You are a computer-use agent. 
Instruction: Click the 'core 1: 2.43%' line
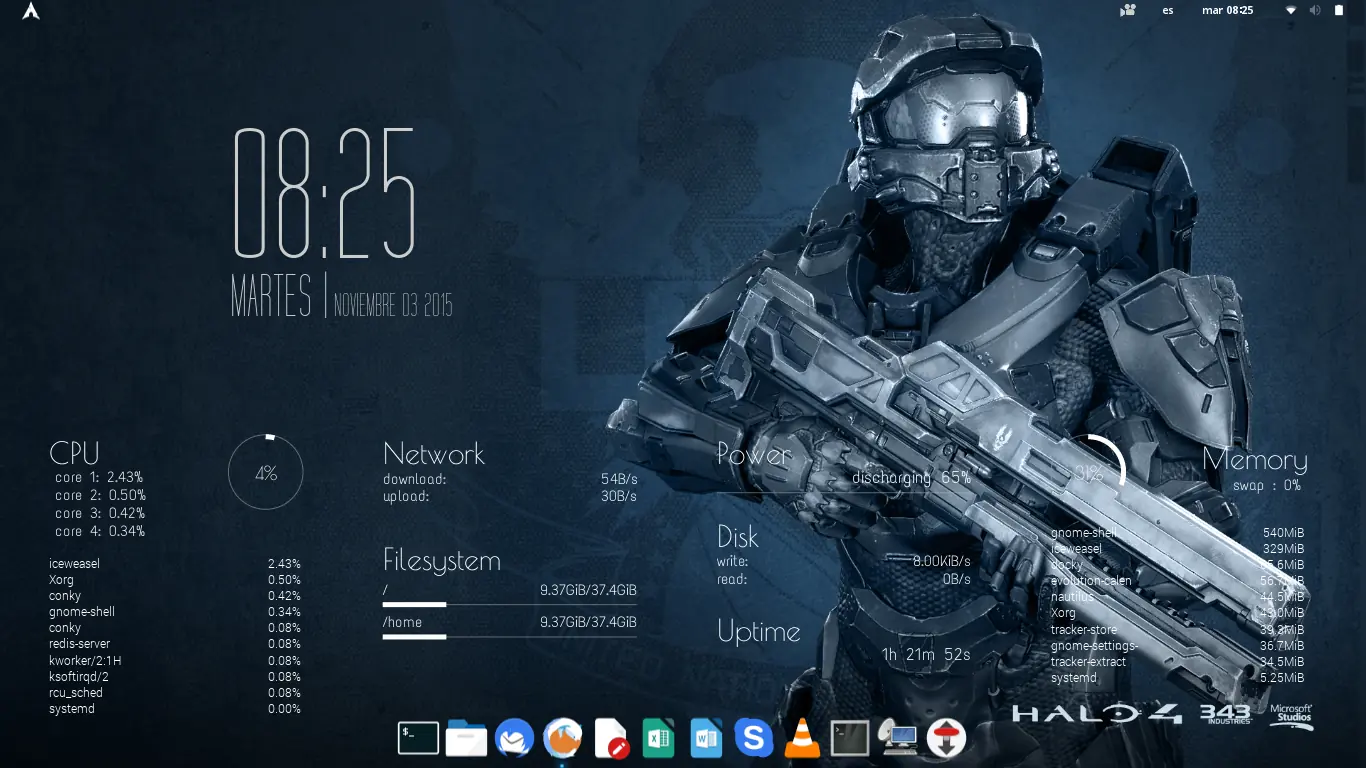tap(99, 477)
